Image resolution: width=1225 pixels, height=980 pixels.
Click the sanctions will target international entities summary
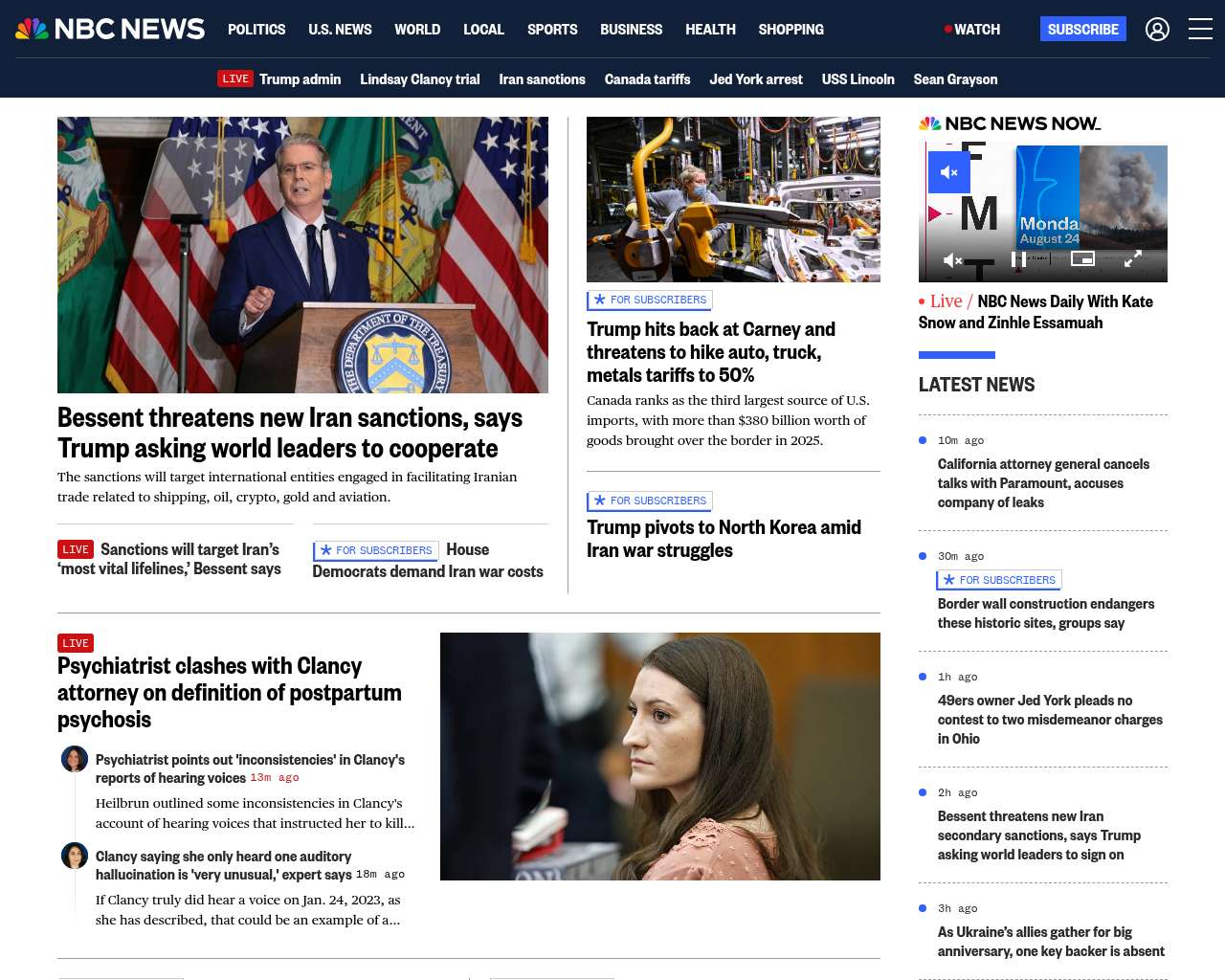pos(287,487)
